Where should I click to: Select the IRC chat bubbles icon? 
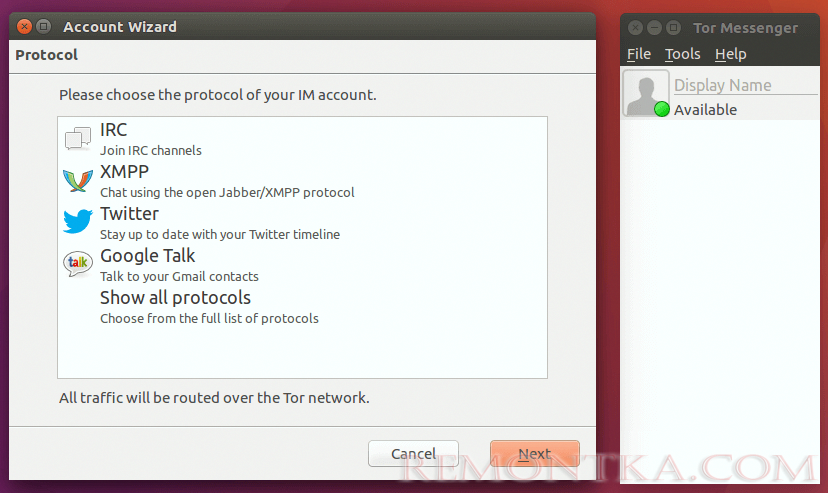click(78, 139)
